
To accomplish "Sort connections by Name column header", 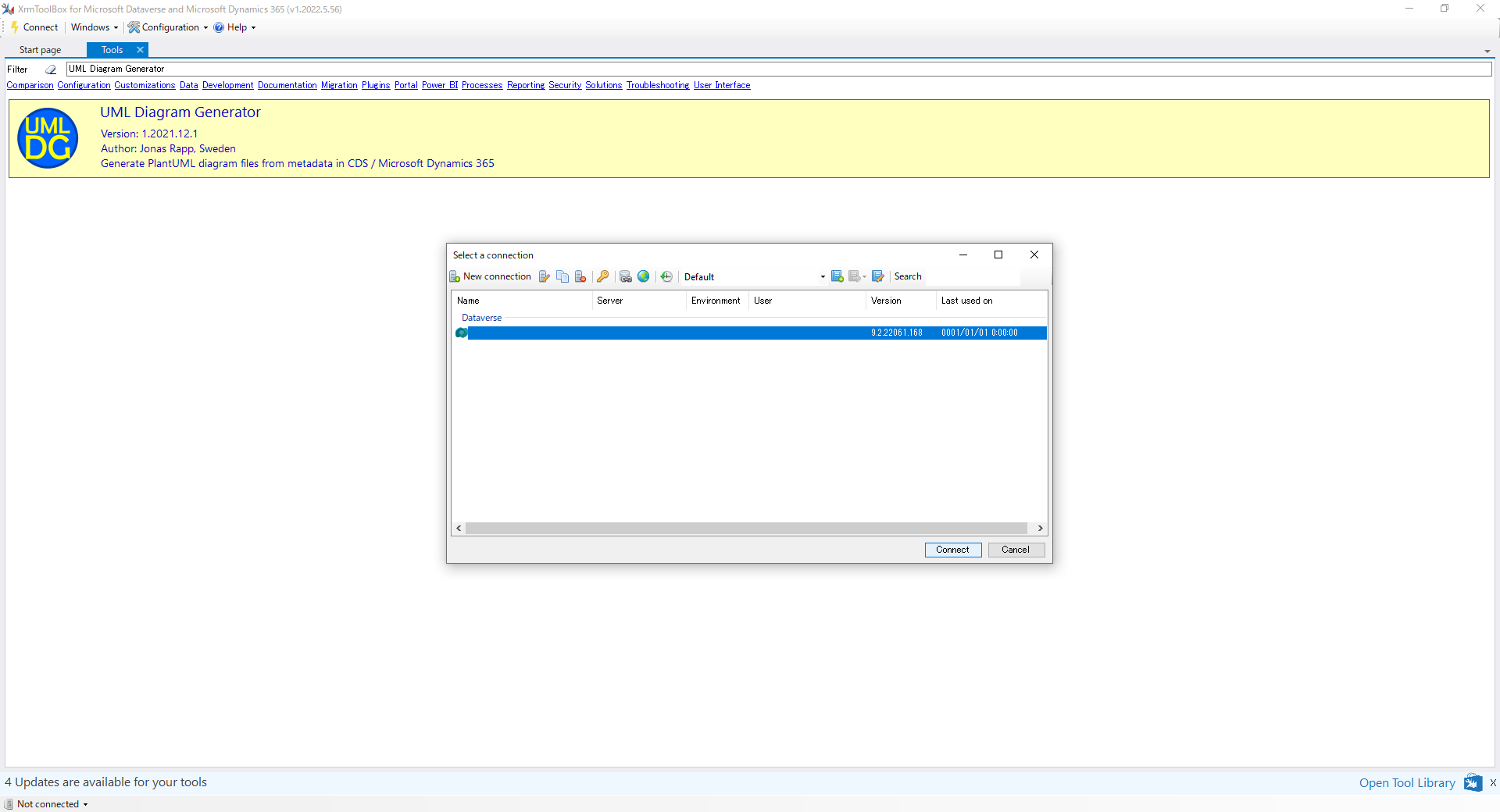I will click(521, 301).
